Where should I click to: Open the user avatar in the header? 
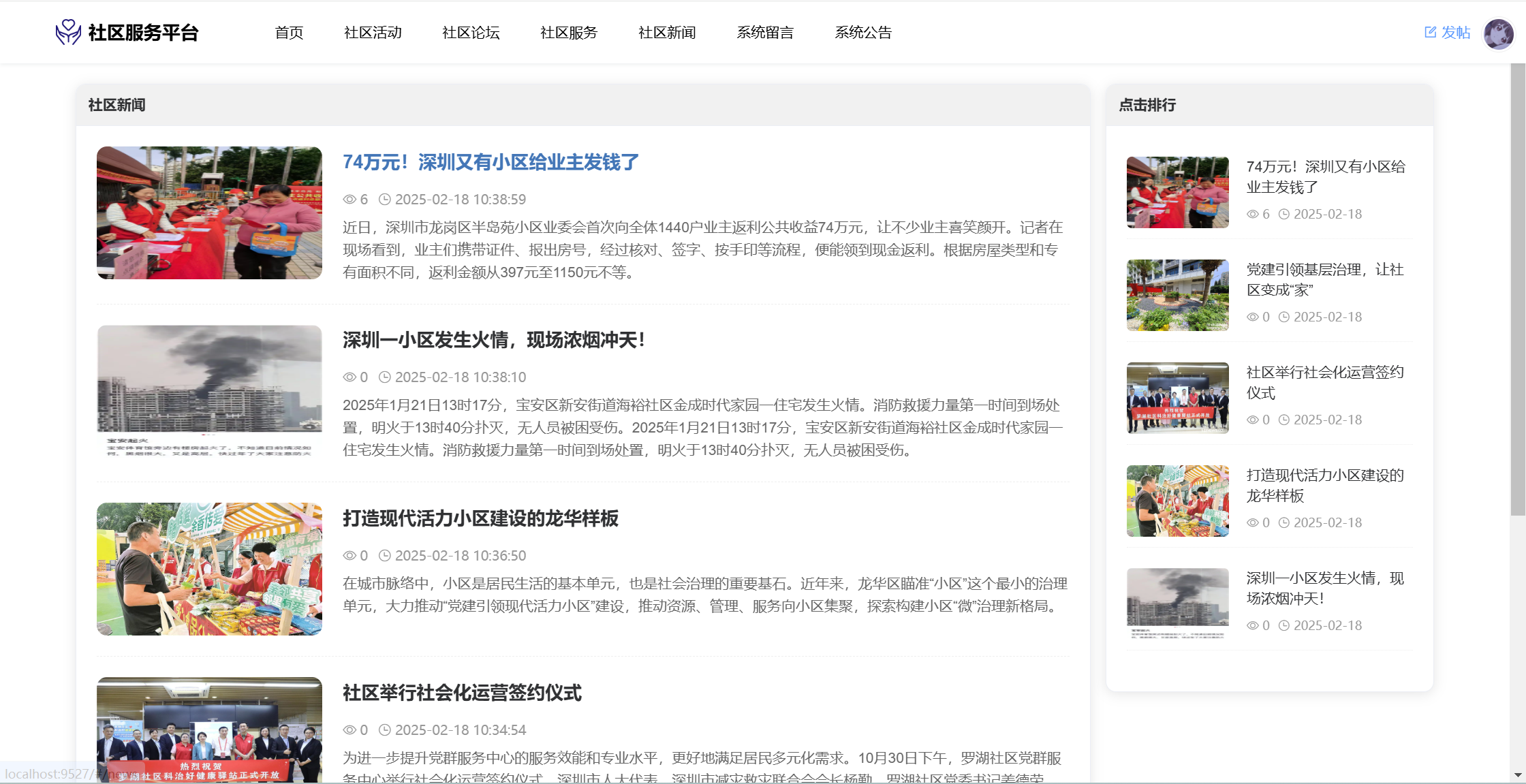tap(1498, 33)
